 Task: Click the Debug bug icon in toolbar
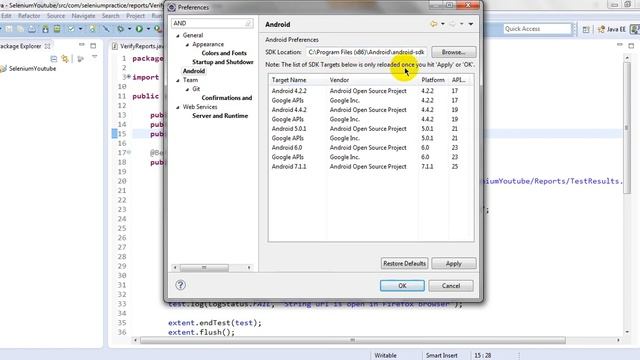pos(120,29)
